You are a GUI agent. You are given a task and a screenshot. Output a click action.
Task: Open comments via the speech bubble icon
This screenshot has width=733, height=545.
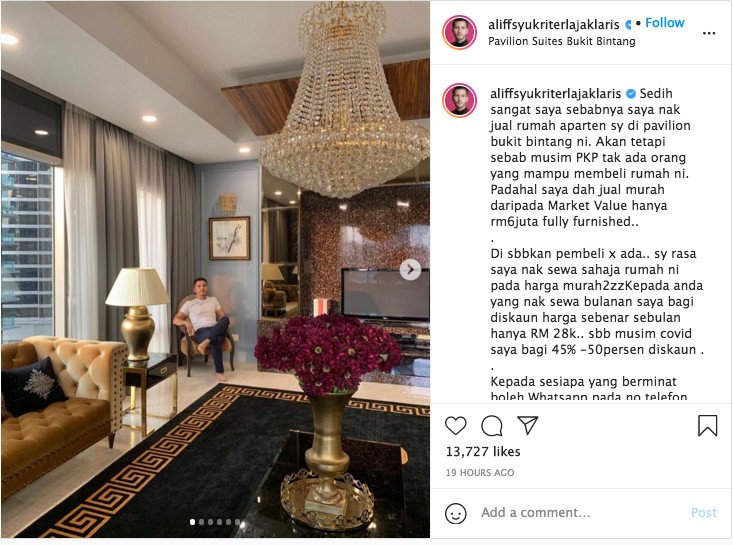492,426
